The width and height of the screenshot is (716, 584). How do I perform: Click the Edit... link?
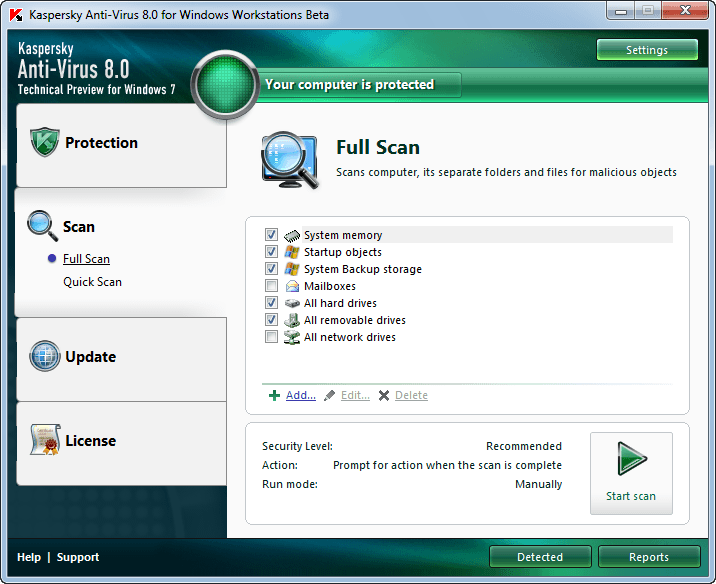(355, 395)
